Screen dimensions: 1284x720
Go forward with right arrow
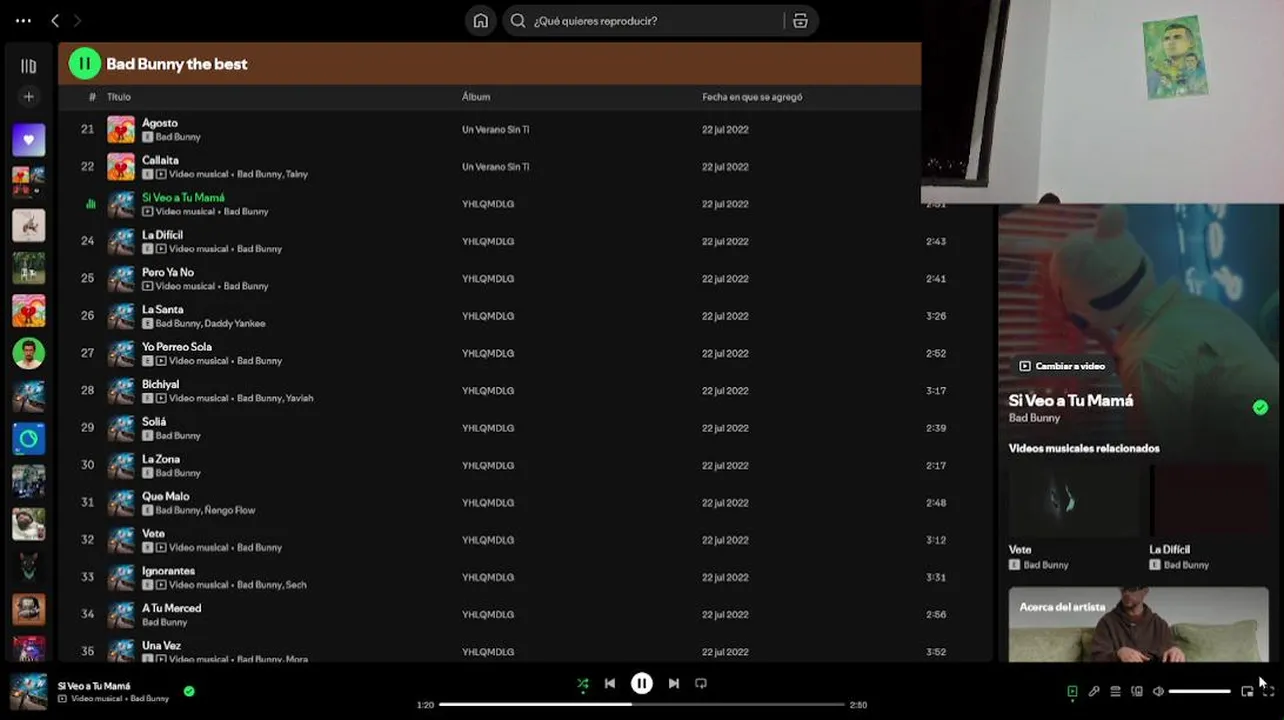point(77,21)
